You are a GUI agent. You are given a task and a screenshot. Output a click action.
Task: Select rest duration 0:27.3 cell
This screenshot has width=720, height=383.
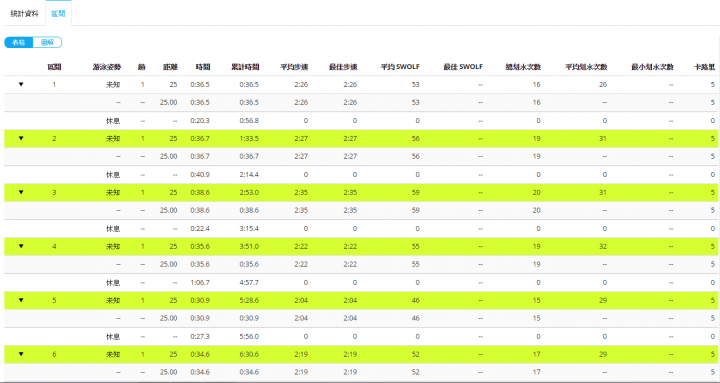point(200,337)
